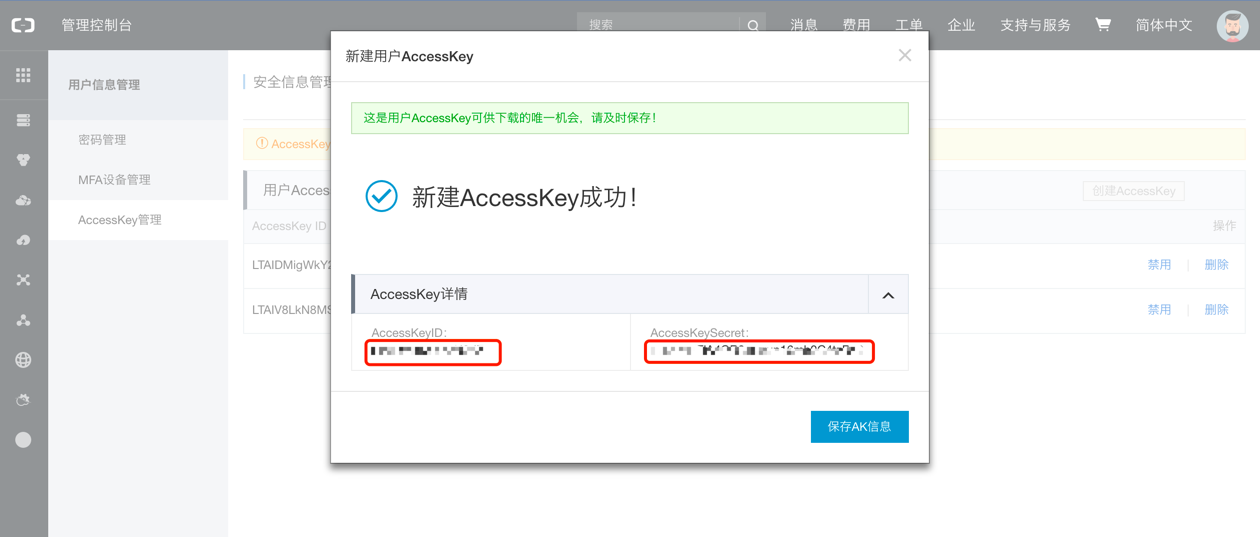
Task: Click the 禁用 link in the first row
Action: pos(1159,265)
